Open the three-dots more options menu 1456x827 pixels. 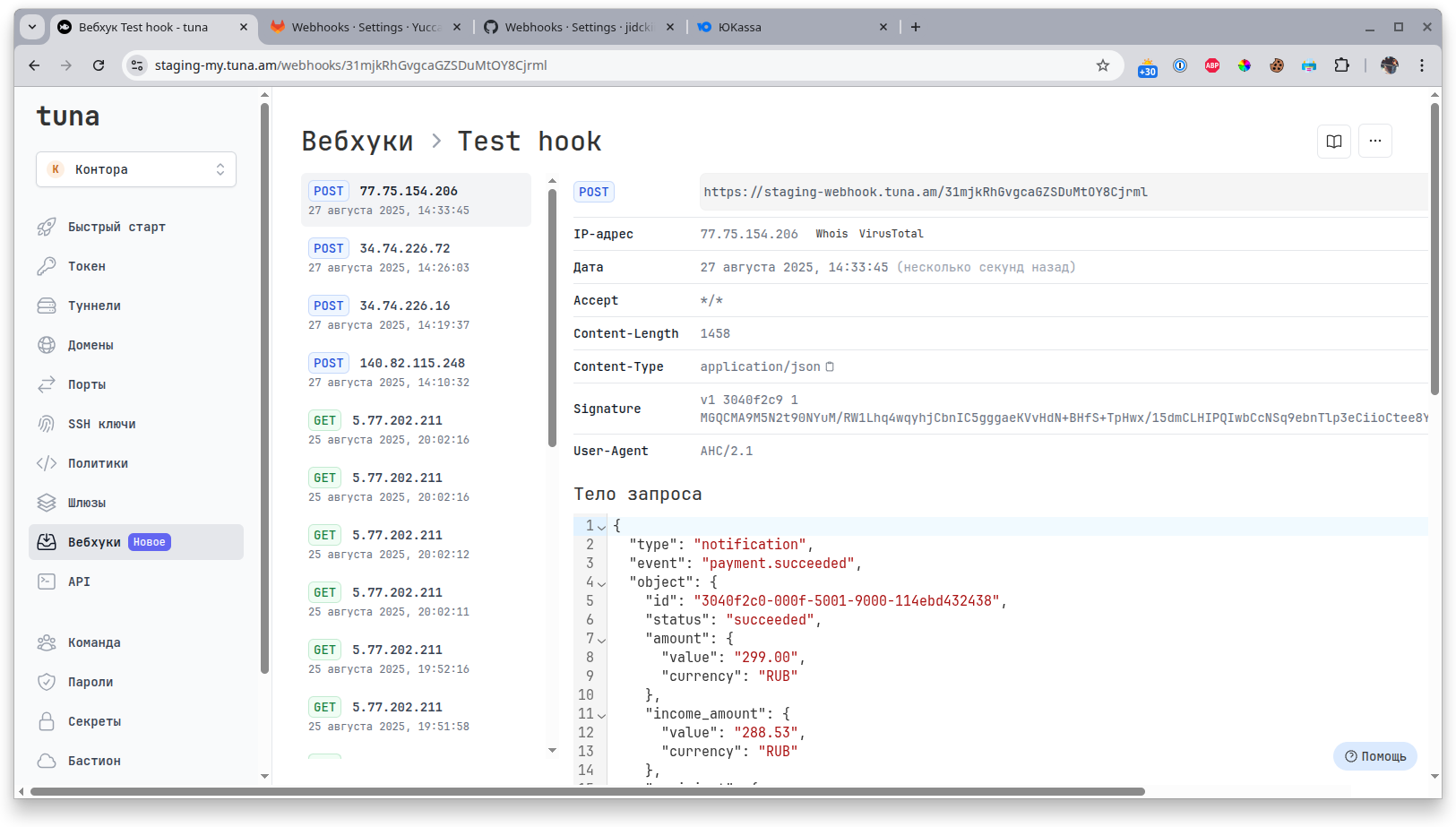[1375, 141]
